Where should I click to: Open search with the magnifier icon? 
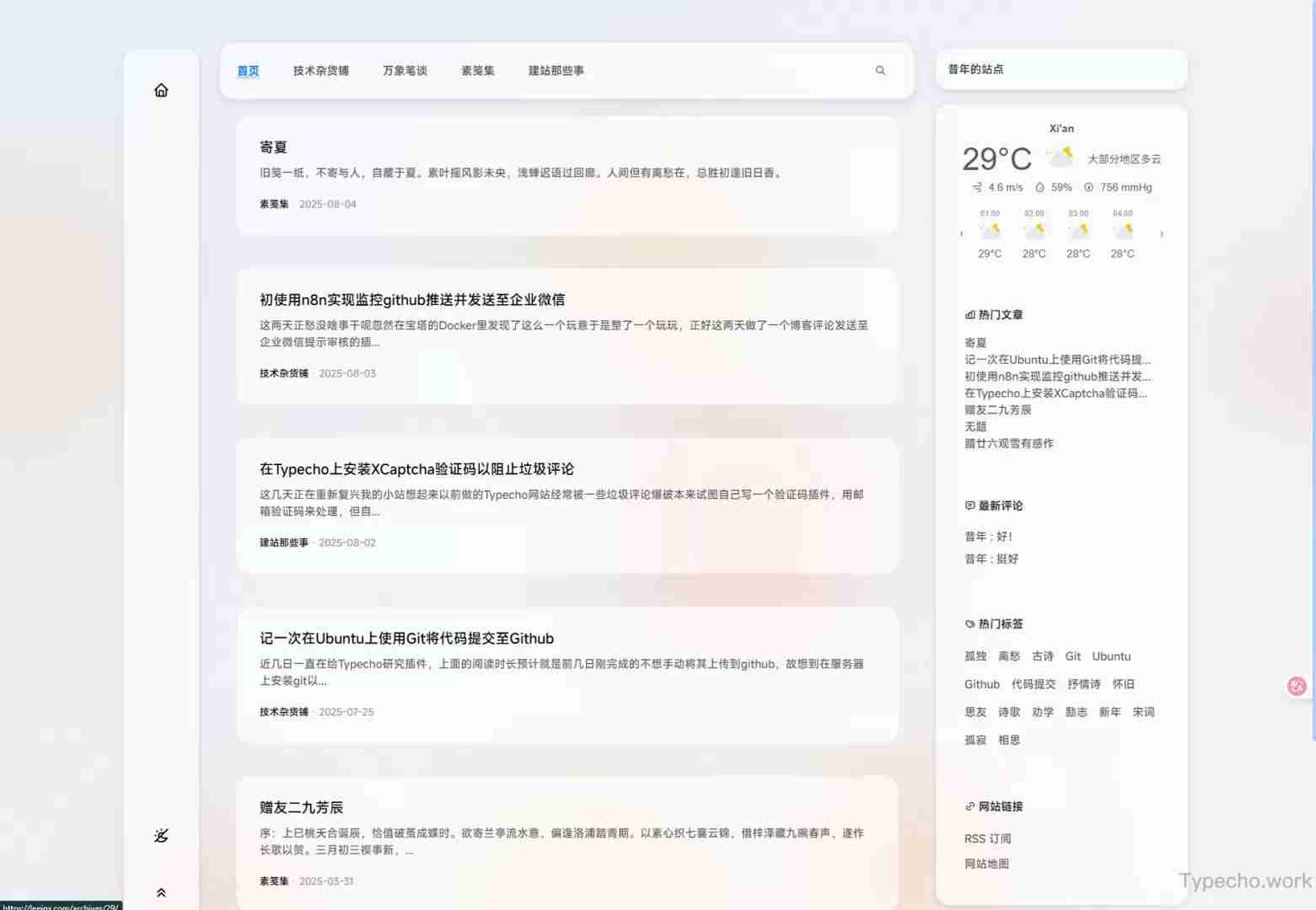[x=880, y=71]
